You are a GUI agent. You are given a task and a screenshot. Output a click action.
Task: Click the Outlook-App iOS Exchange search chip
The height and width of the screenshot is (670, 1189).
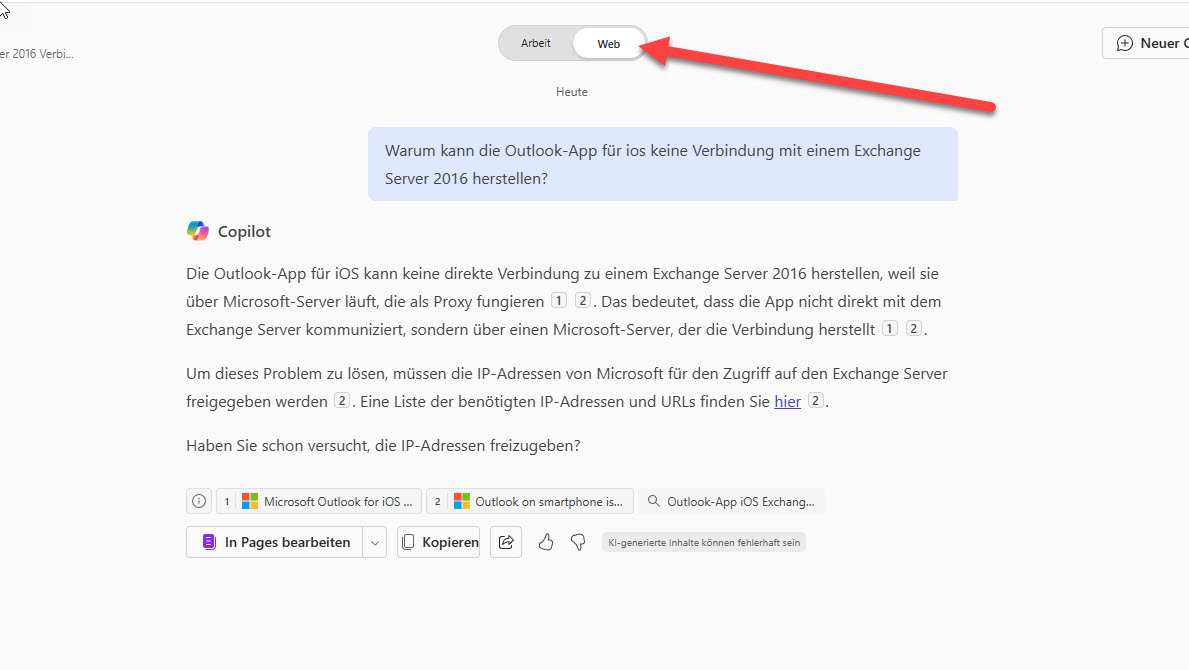[731, 501]
